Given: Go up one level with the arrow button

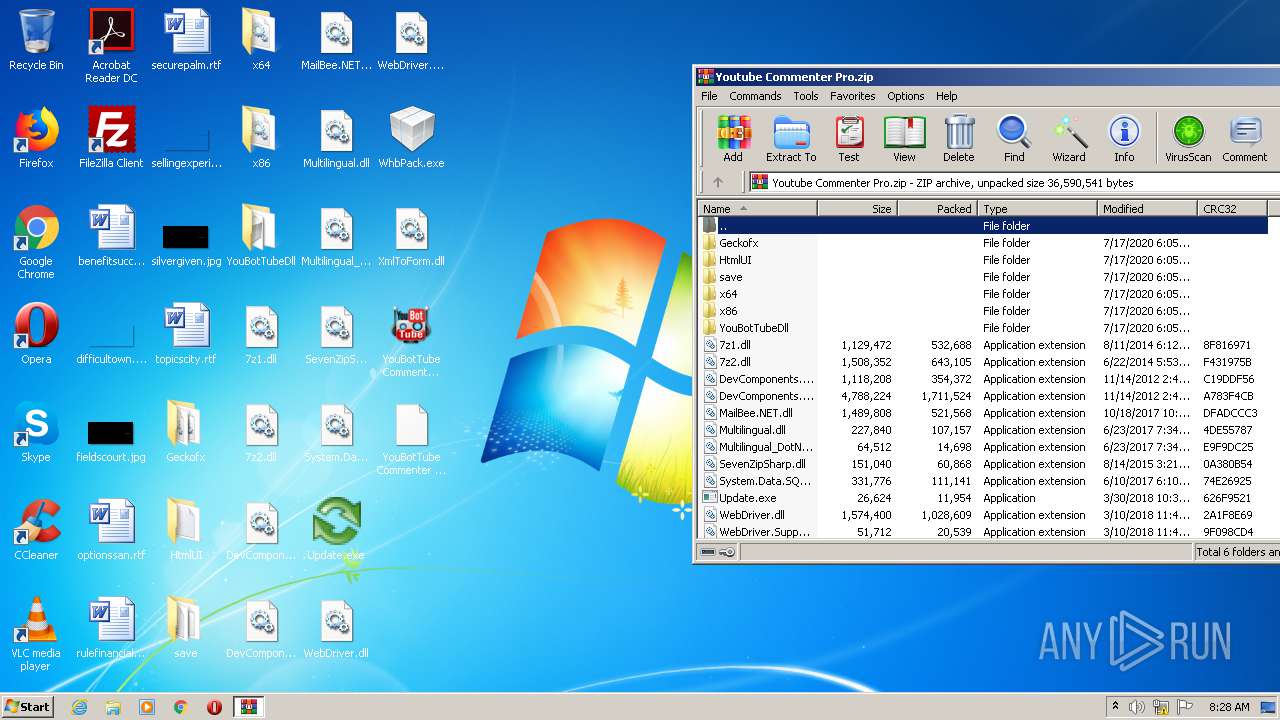Looking at the screenshot, I should point(717,182).
